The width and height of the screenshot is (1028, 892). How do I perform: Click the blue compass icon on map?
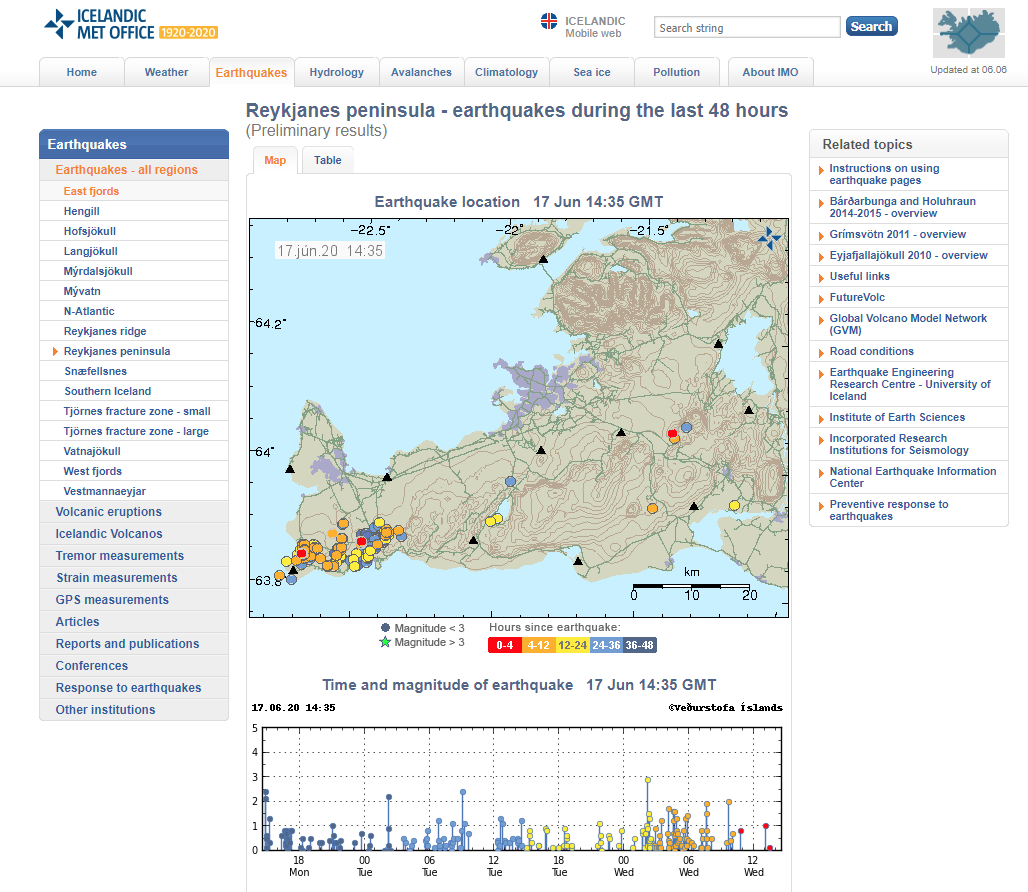pos(769,237)
